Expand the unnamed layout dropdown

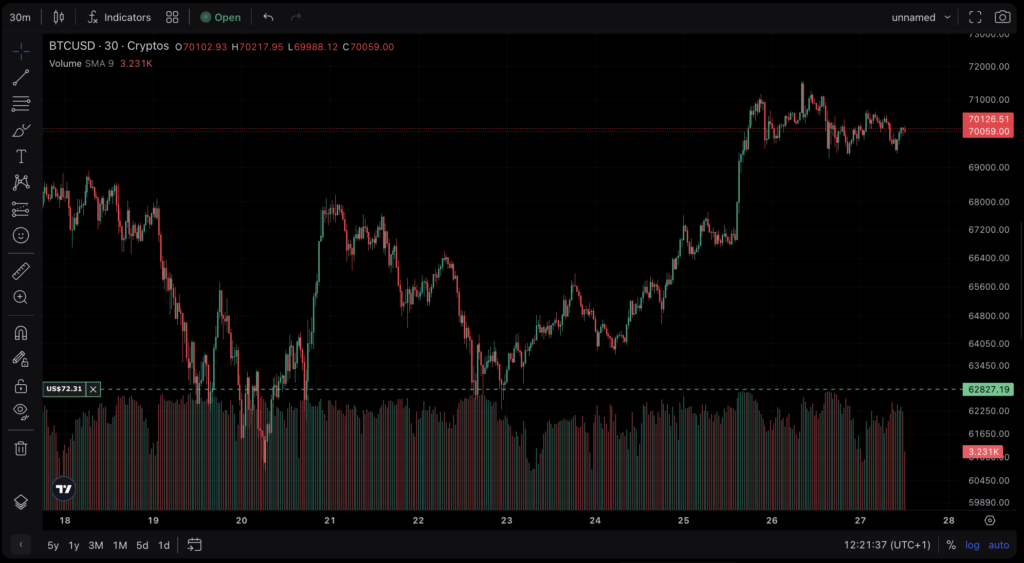pos(921,17)
